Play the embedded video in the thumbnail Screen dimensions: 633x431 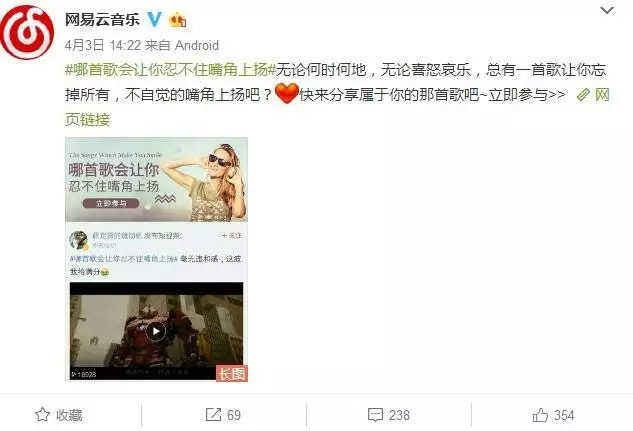(x=156, y=332)
